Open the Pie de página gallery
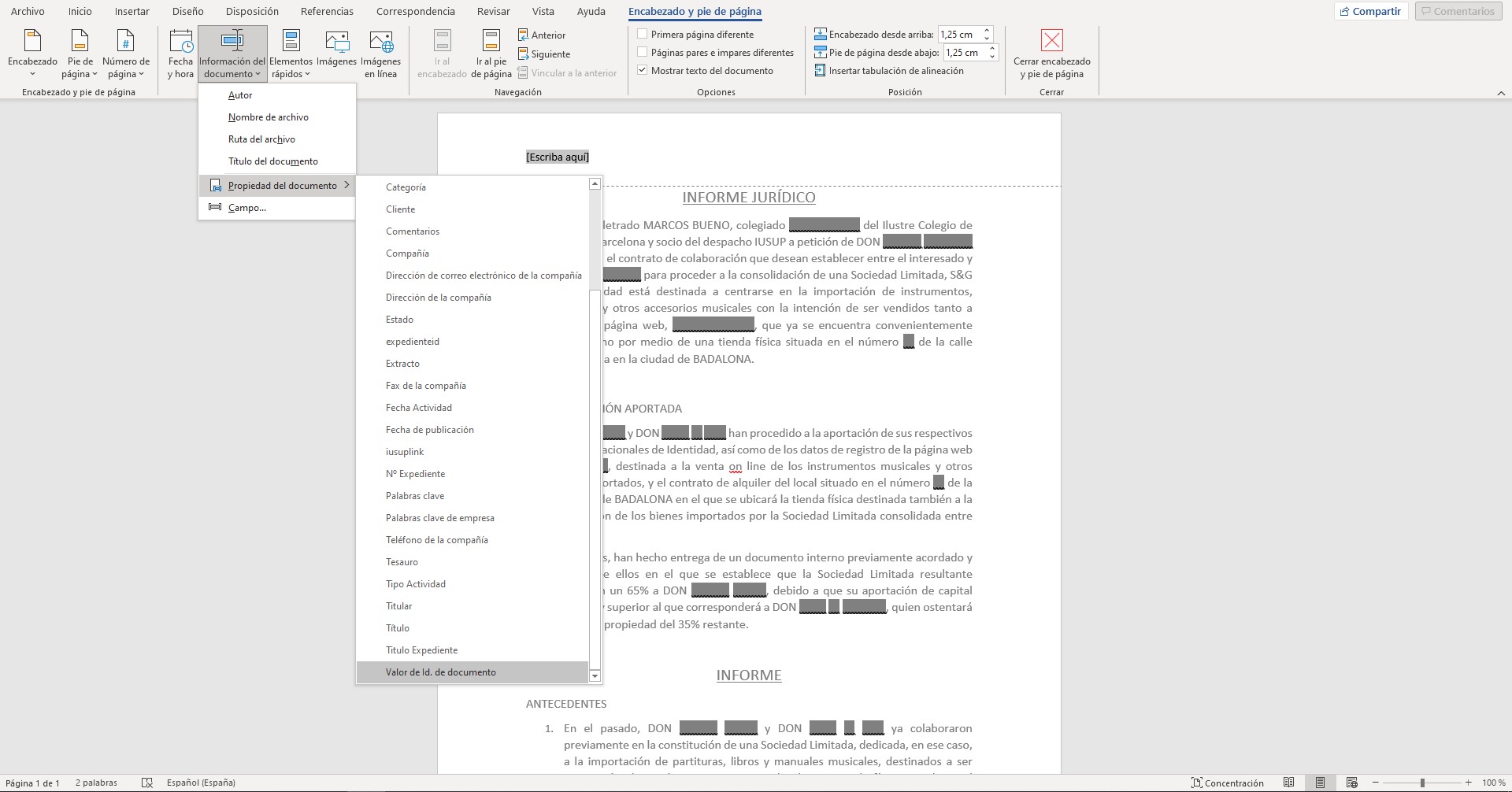Viewport: 1512px width, 792px height. coord(80,54)
